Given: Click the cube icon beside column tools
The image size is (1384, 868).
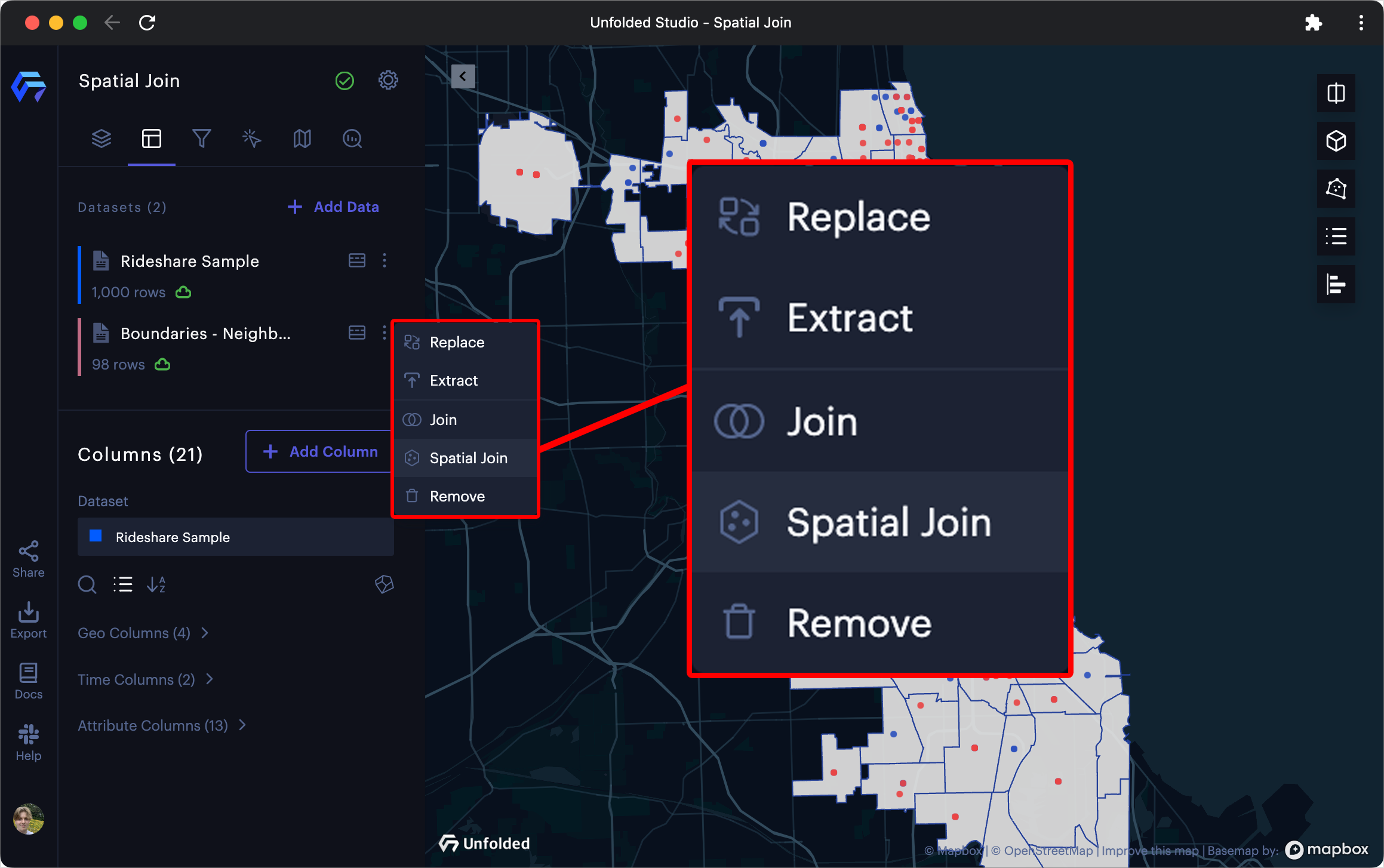Looking at the screenshot, I should (x=385, y=584).
